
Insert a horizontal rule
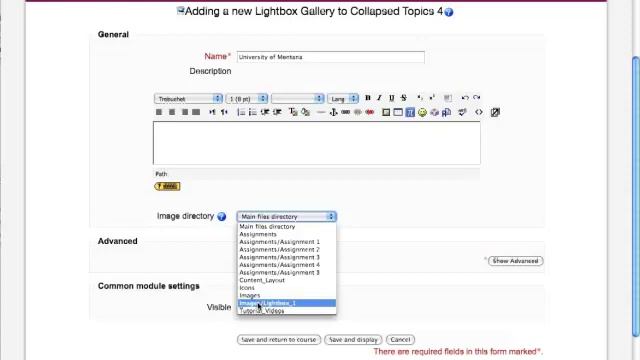click(x=321, y=112)
